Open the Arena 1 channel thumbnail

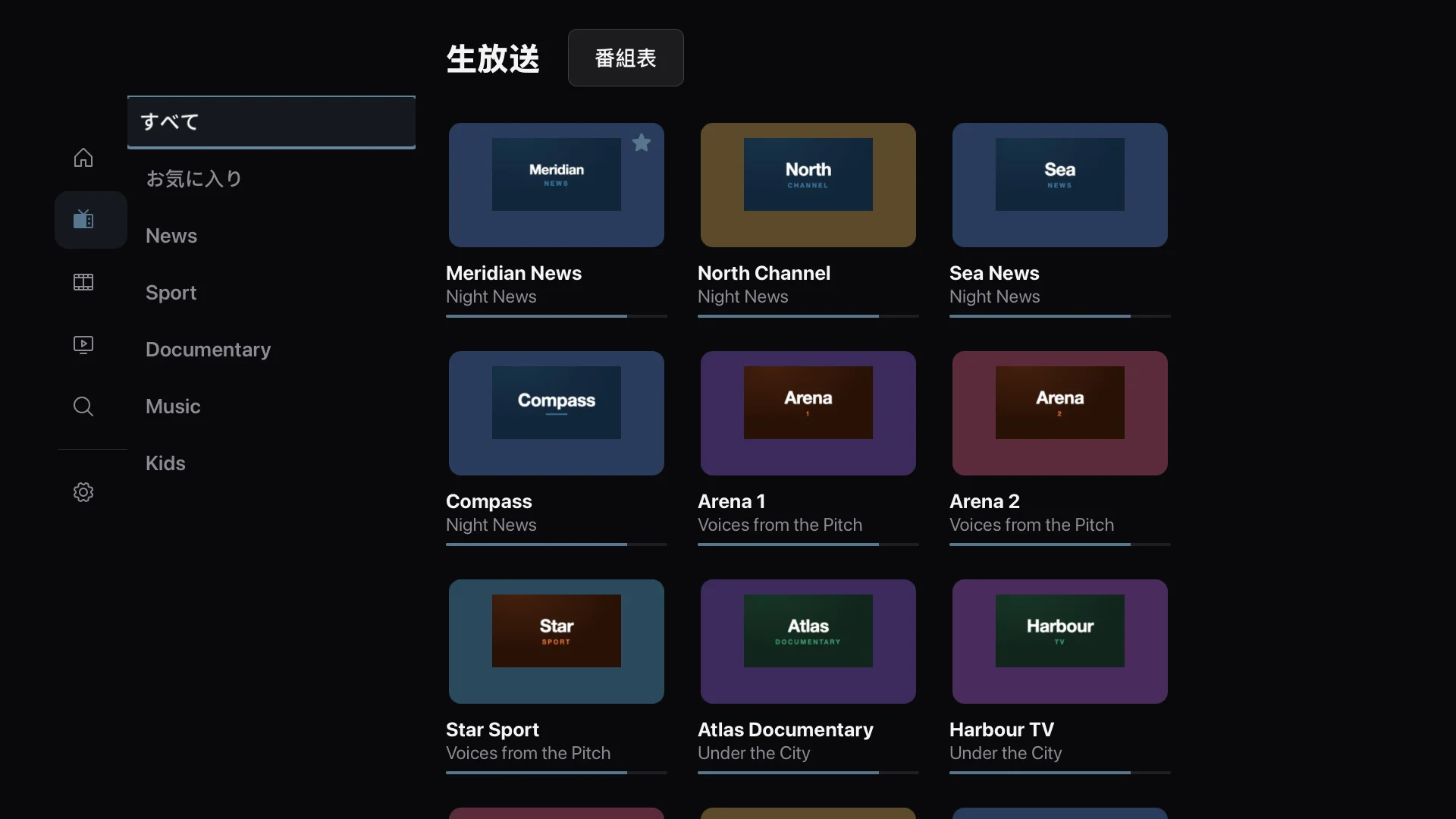point(808,413)
